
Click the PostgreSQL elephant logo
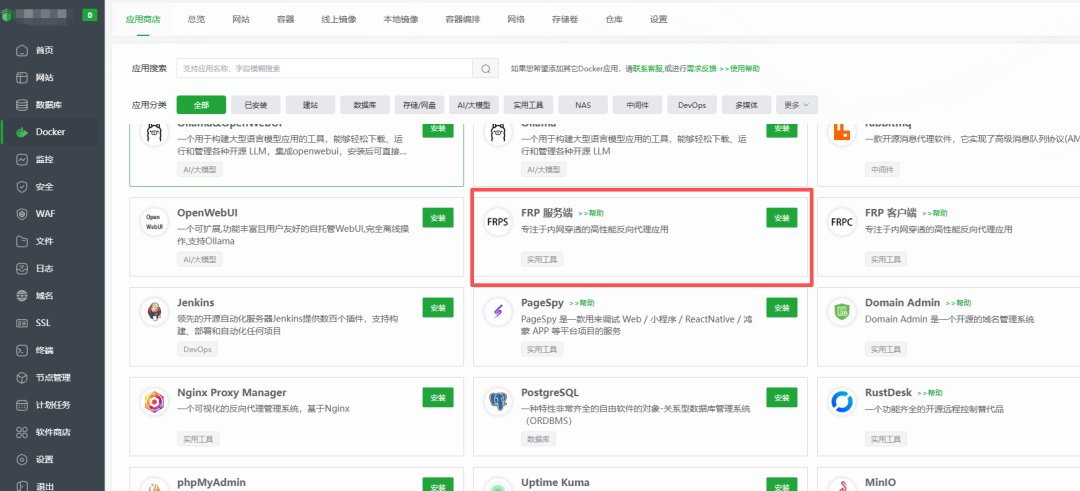[497, 401]
